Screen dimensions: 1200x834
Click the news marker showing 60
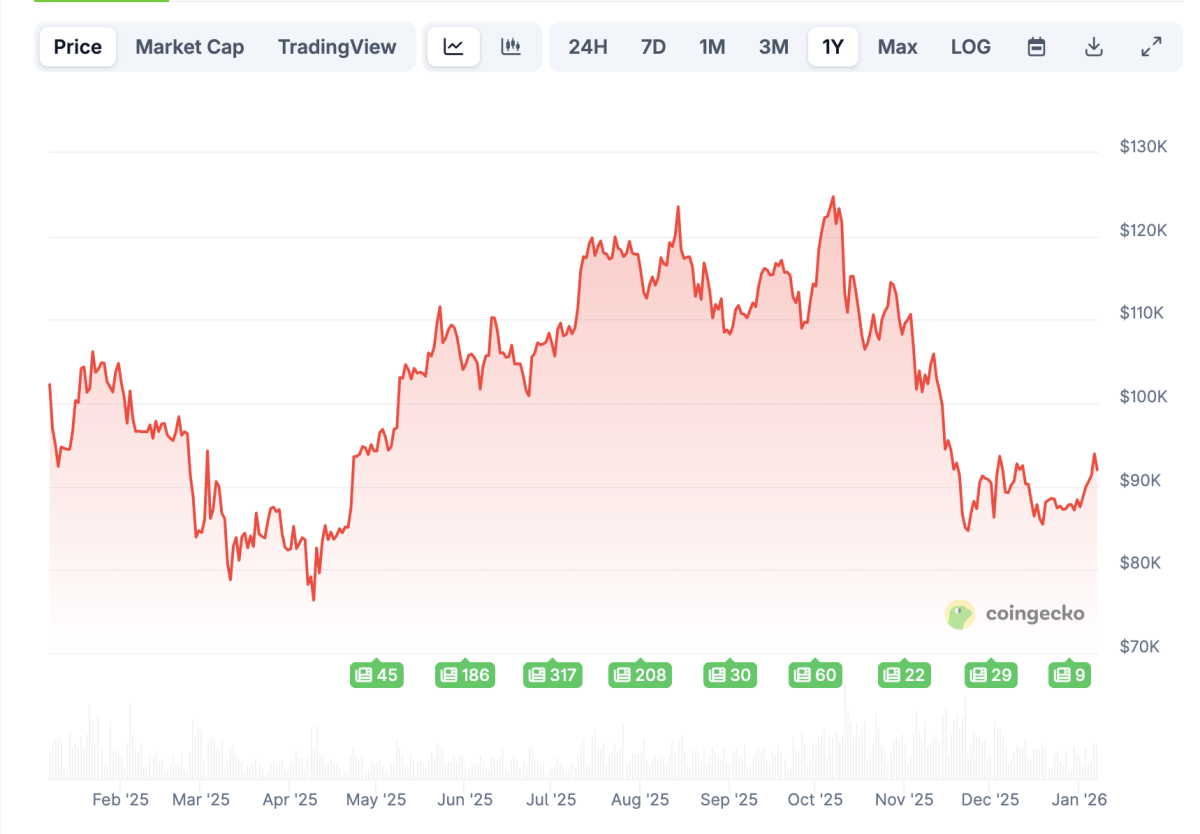click(x=815, y=674)
